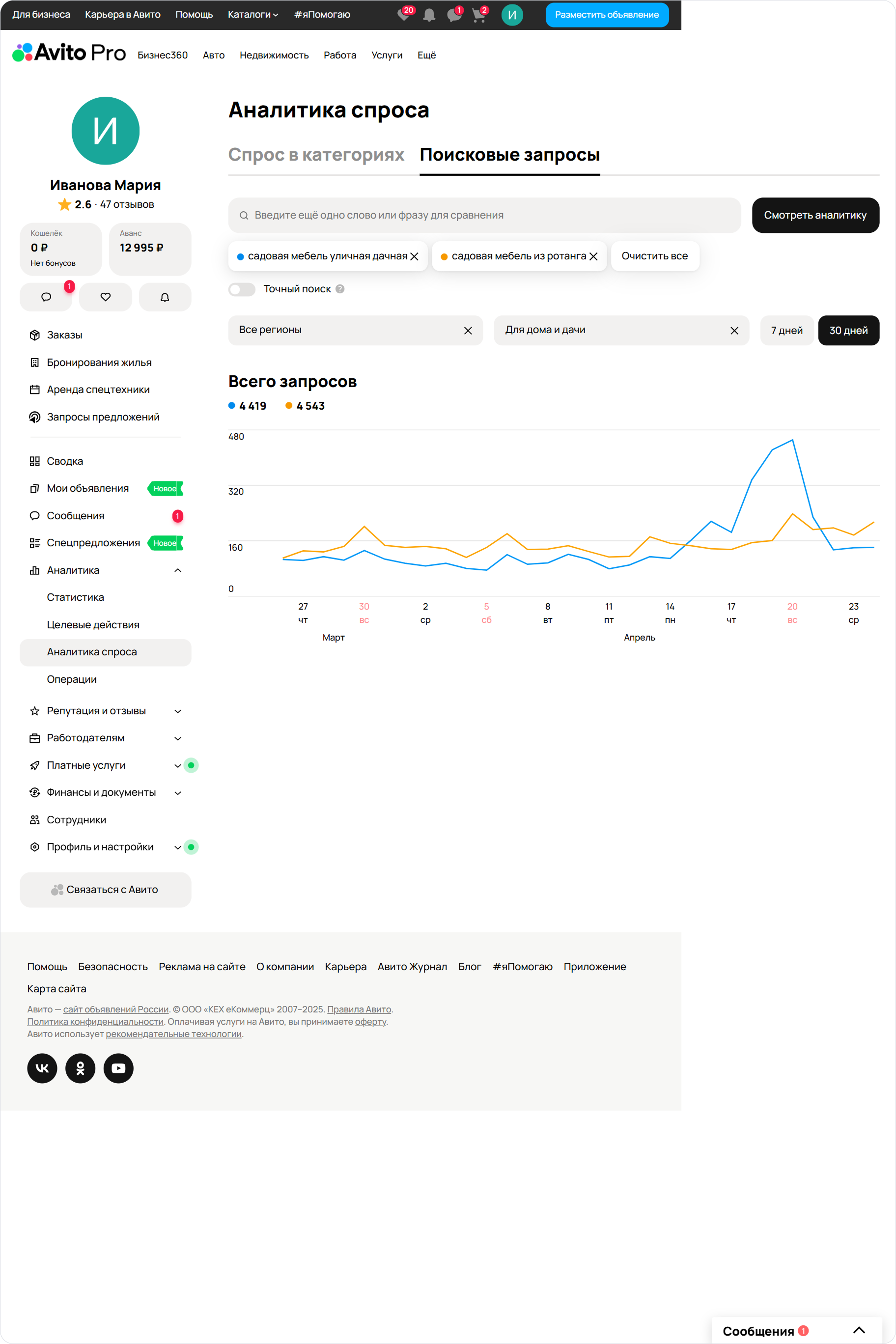Open favorites heart button under profile
This screenshot has height=1344, width=896.
click(105, 297)
